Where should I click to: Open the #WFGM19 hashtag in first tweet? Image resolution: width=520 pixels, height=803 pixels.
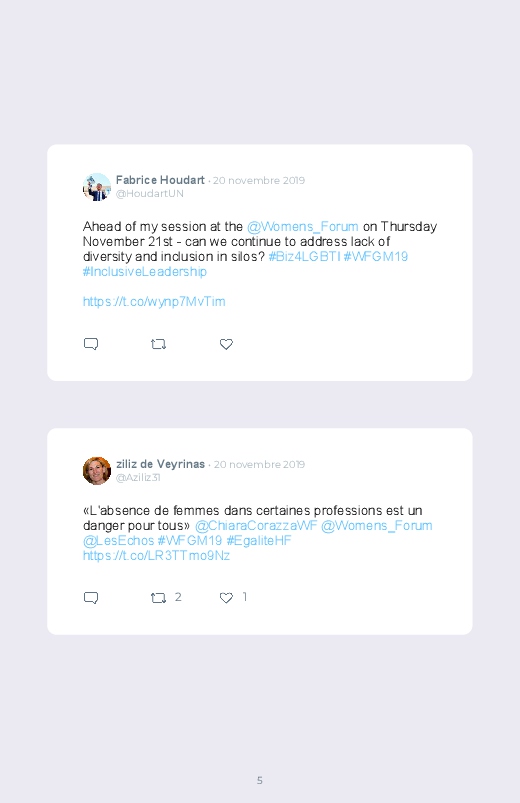pos(376,257)
